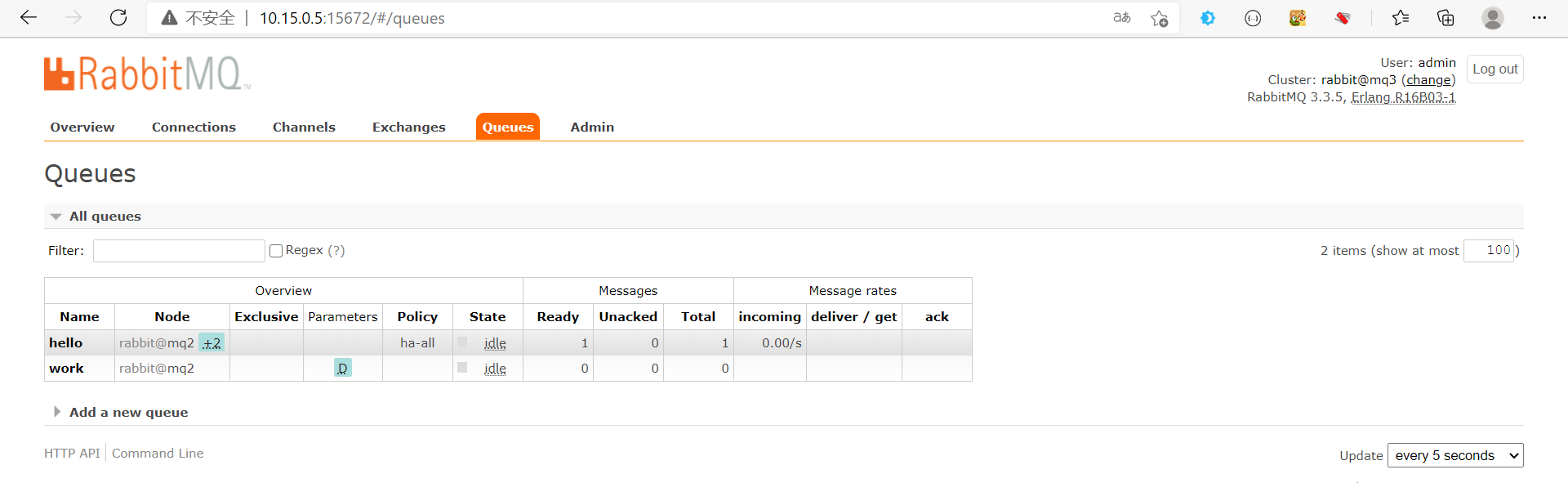
Task: Click the +2 mirror nodes badge
Action: pos(212,343)
